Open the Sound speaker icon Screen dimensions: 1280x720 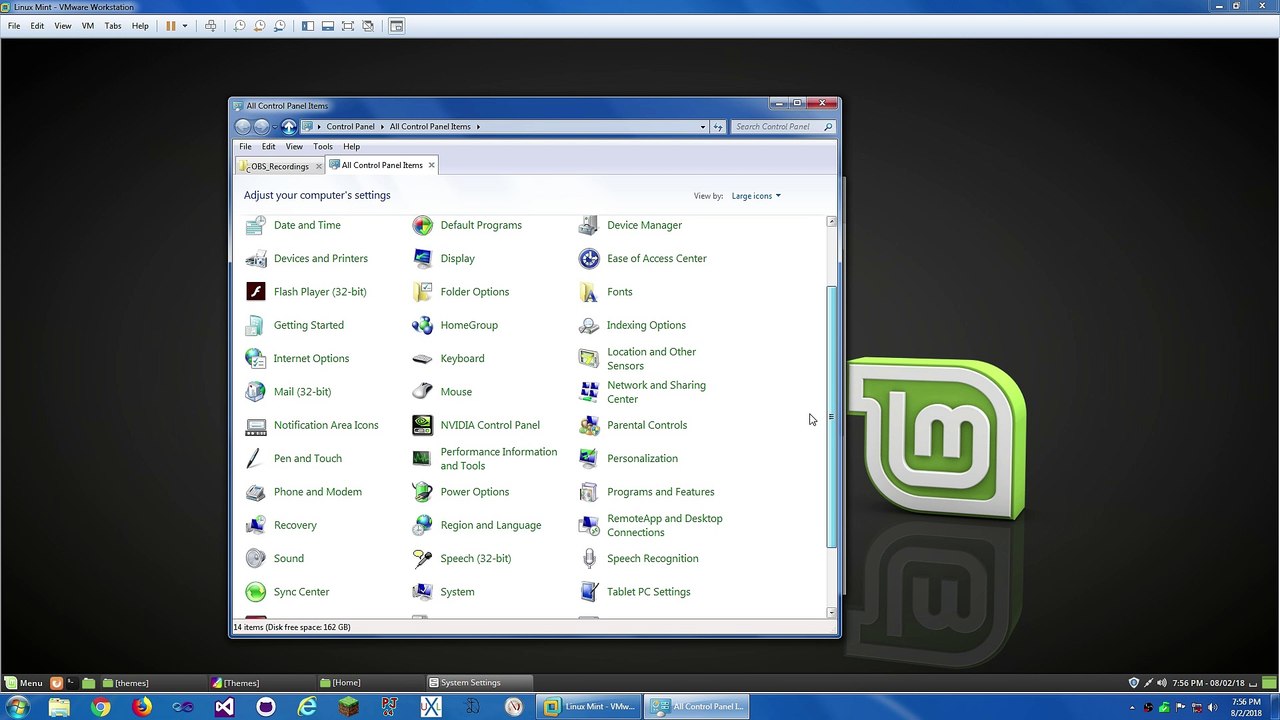pyautogui.click(x=256, y=558)
